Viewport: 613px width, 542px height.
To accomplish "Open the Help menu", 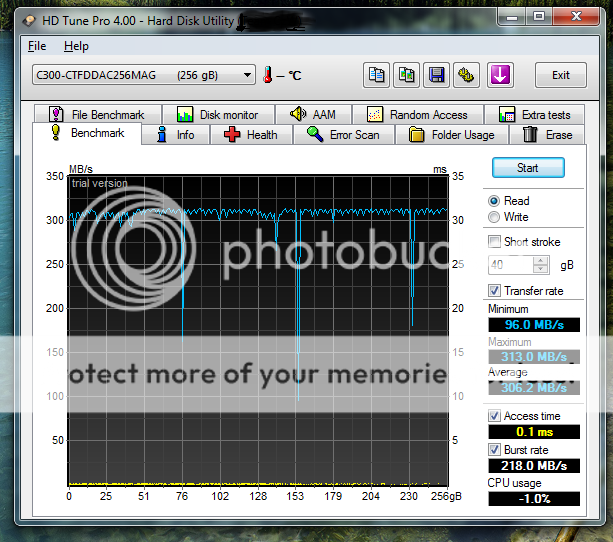I will tap(76, 46).
